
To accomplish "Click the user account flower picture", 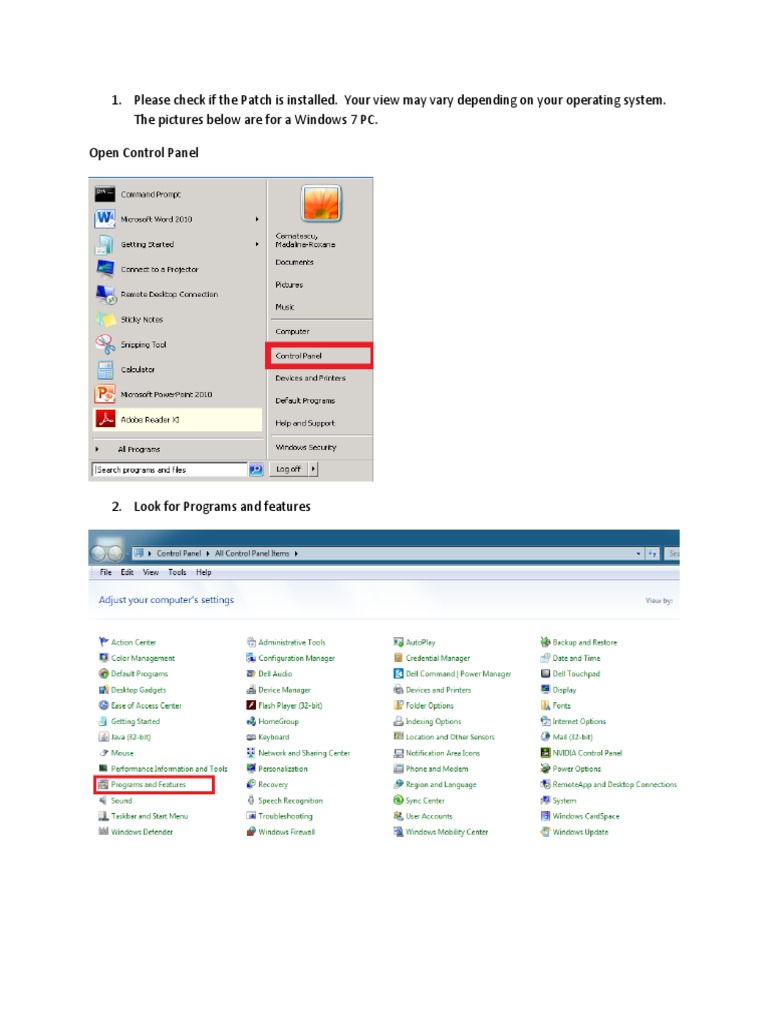I will click(321, 203).
